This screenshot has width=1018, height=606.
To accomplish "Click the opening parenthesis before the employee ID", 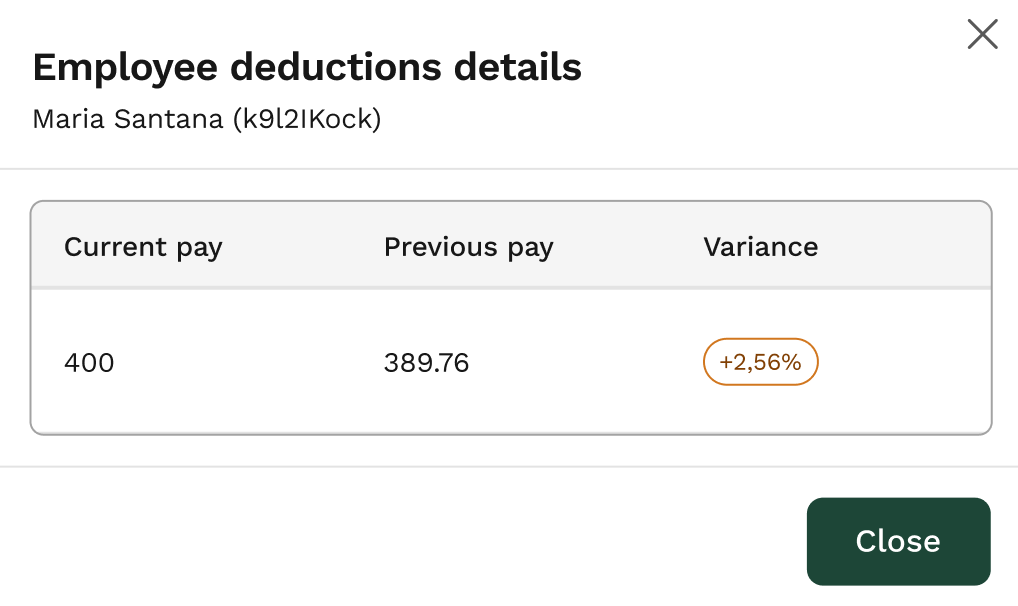I will point(236,120).
